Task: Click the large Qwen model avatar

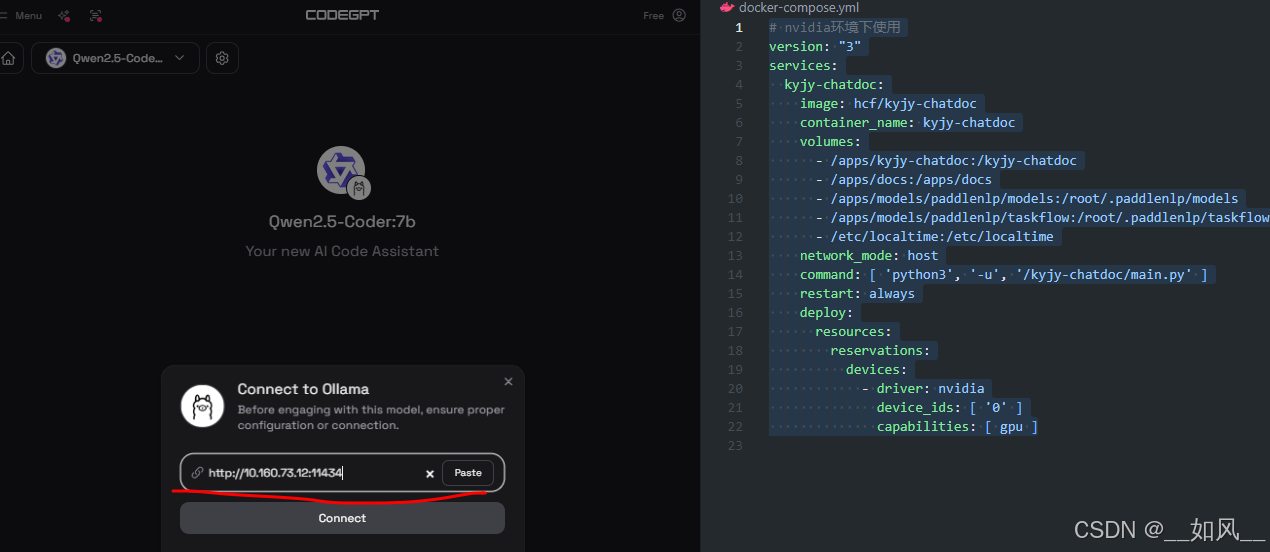Action: point(342,170)
